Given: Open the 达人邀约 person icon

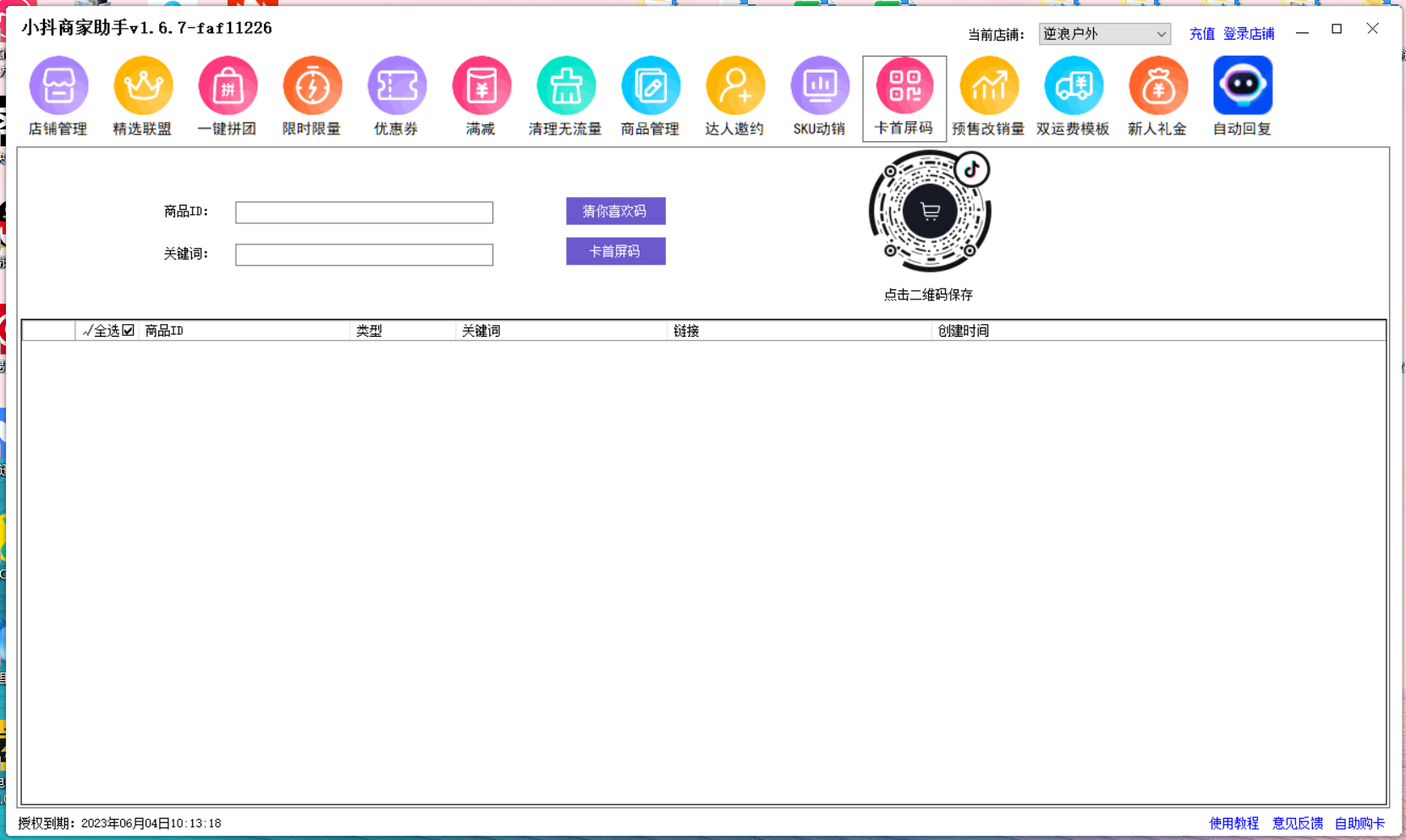Looking at the screenshot, I should tap(735, 85).
